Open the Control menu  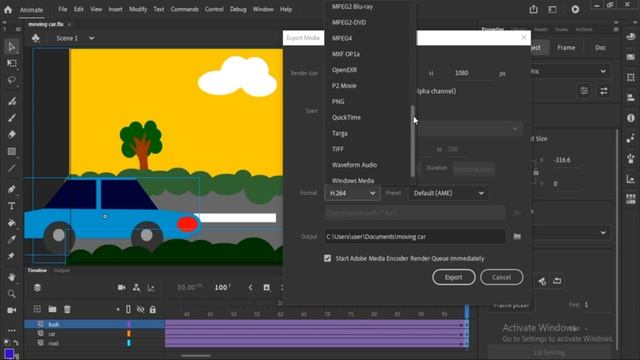[214, 9]
